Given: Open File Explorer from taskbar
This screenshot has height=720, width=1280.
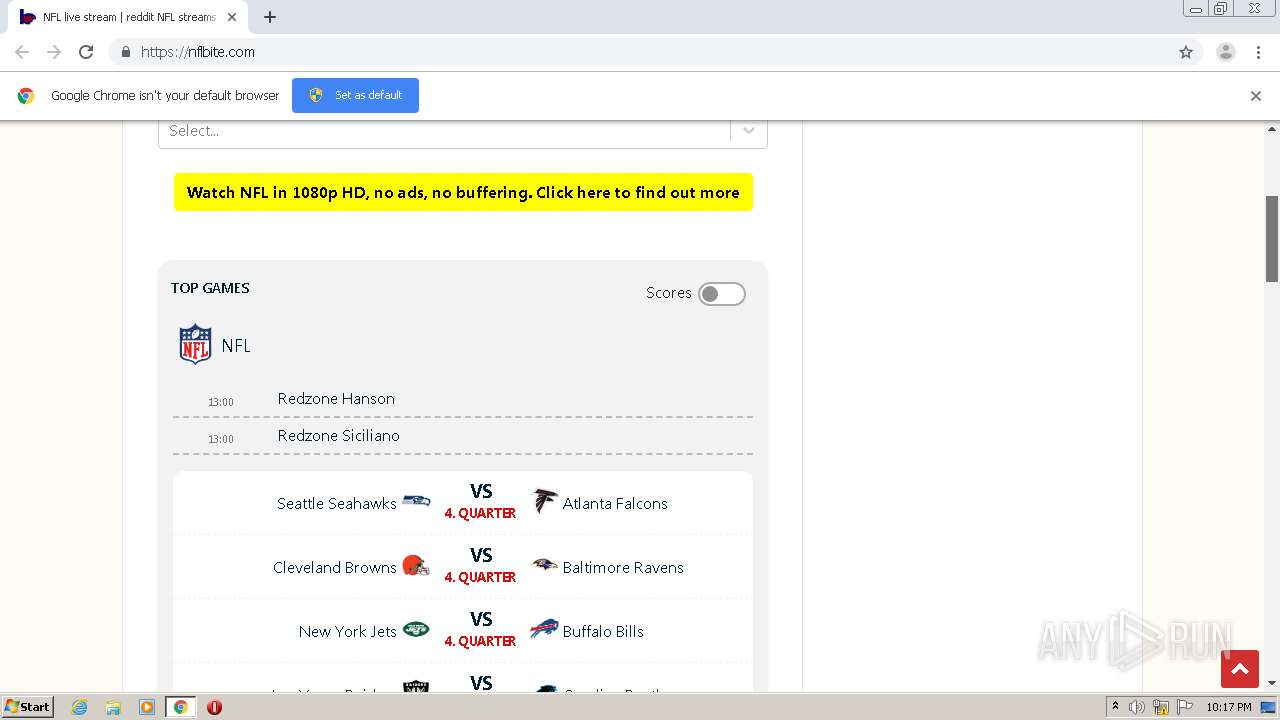Looking at the screenshot, I should [113, 707].
